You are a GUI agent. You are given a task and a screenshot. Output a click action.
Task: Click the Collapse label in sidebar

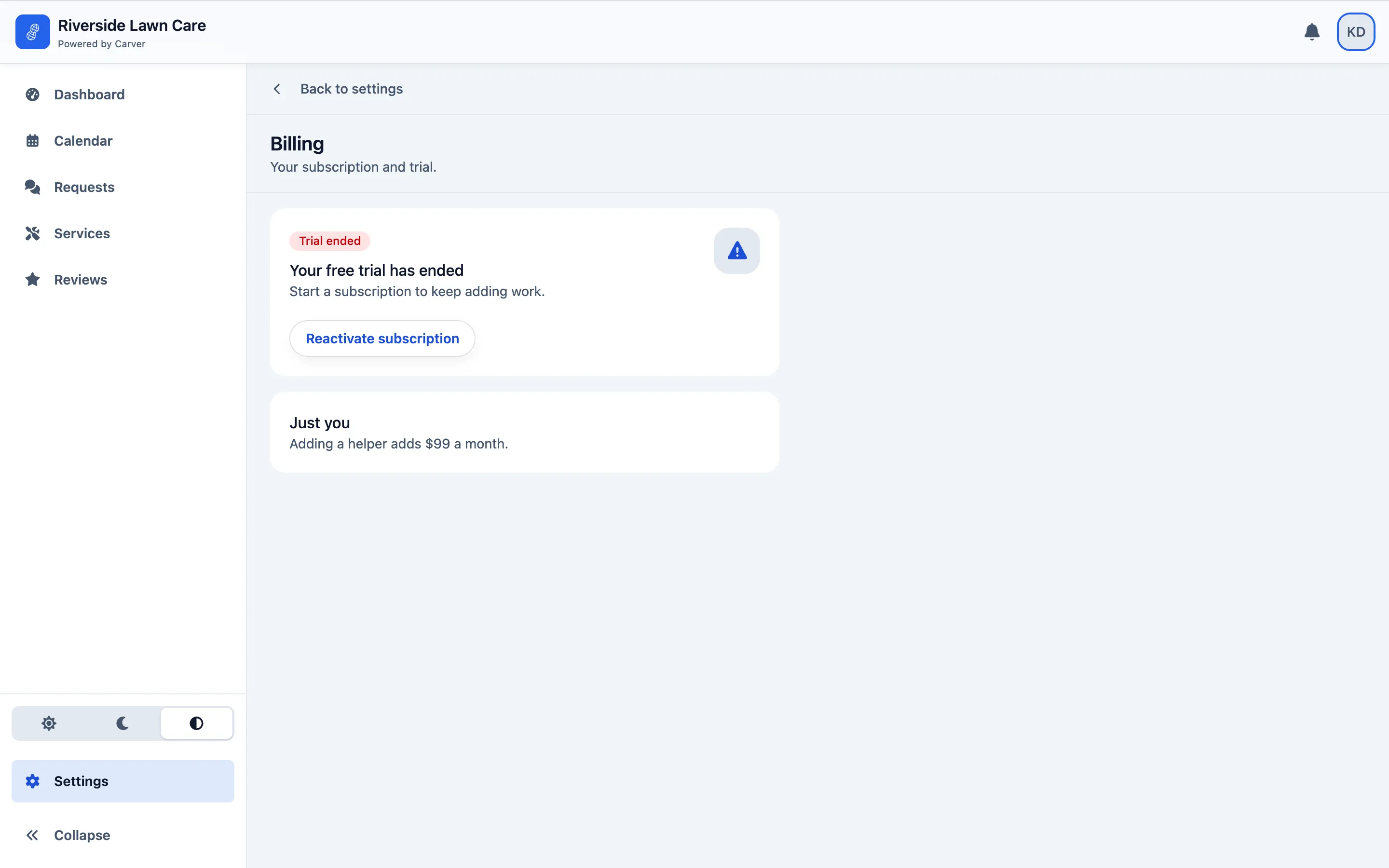(82, 835)
